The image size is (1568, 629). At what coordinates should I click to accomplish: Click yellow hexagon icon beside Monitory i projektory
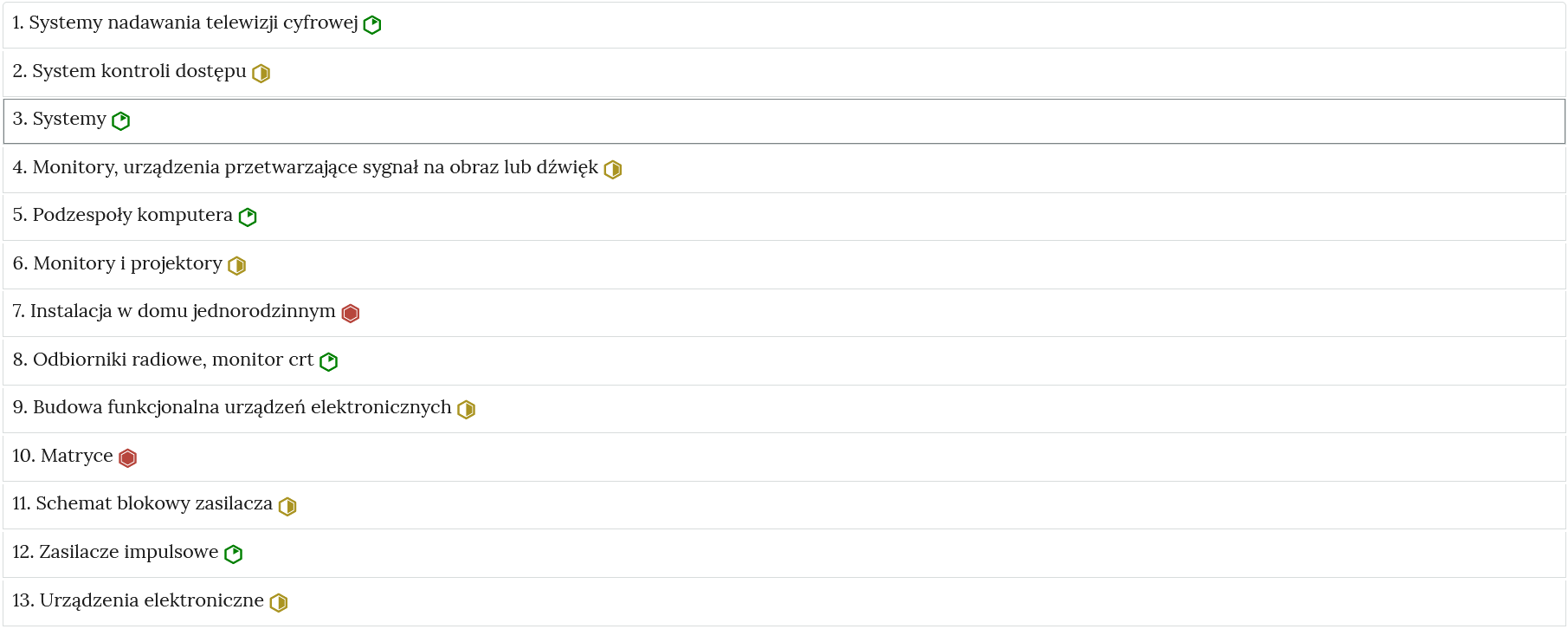(237, 266)
